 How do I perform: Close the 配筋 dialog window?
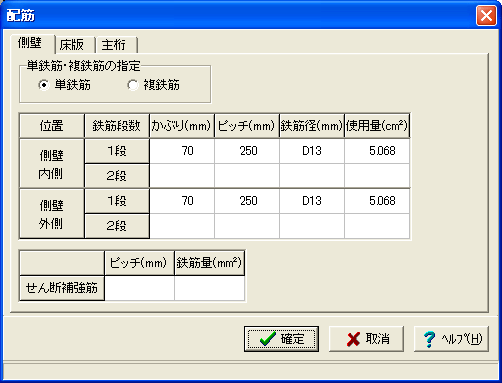[x=486, y=16]
